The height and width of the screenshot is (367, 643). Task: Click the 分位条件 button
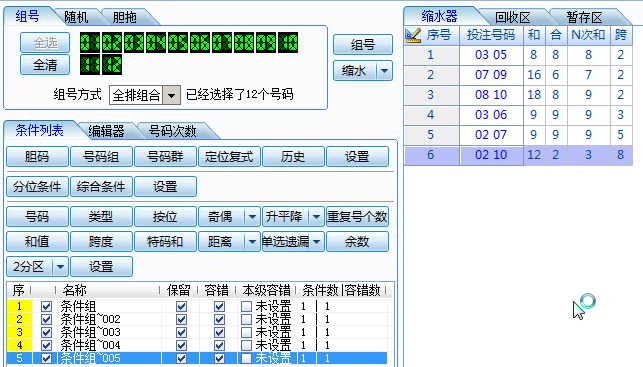pos(37,187)
